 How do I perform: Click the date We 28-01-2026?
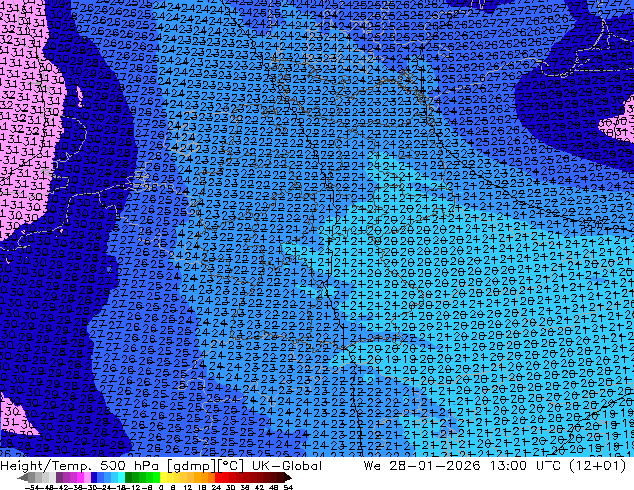click(x=422, y=465)
